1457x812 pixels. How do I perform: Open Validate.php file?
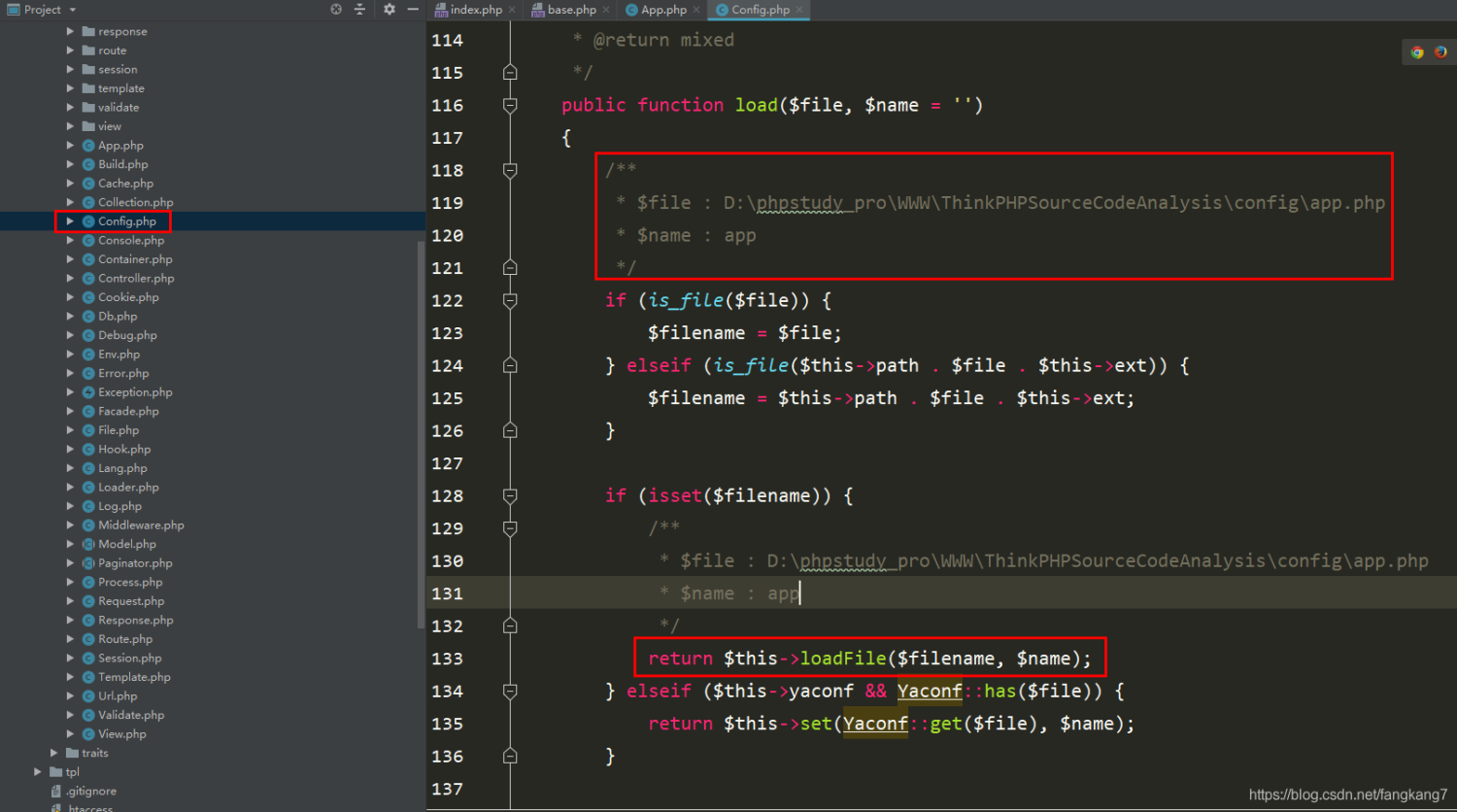131,715
